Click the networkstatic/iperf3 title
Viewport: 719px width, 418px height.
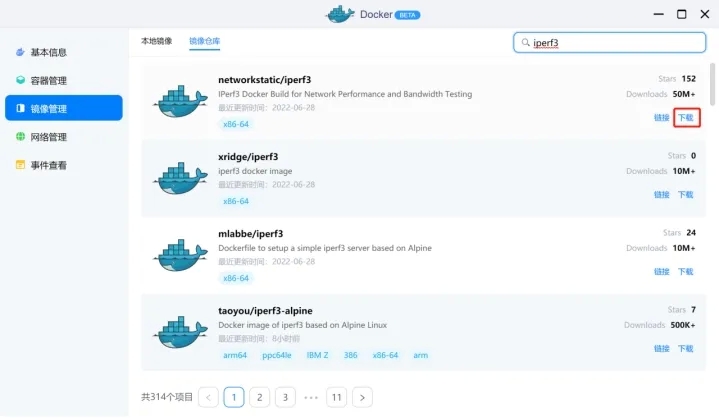(x=265, y=80)
